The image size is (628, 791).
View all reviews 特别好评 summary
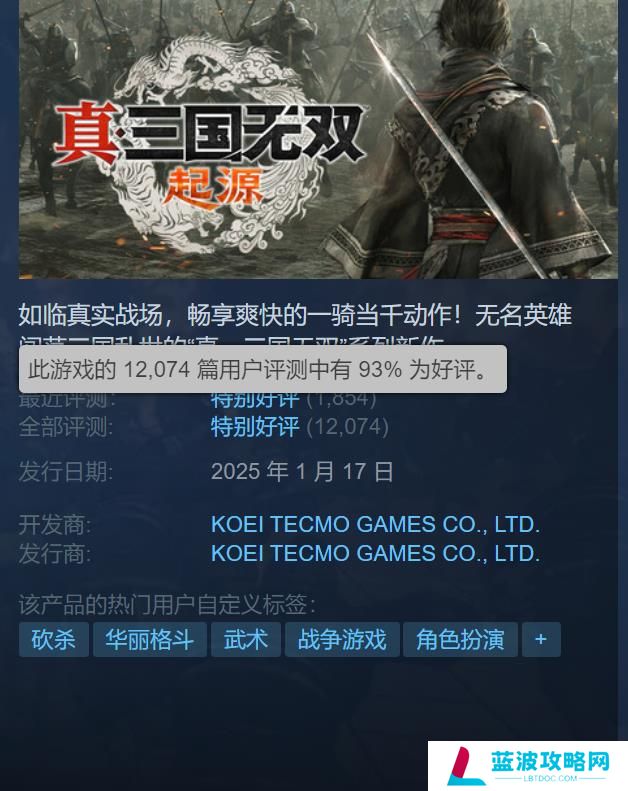(255, 427)
